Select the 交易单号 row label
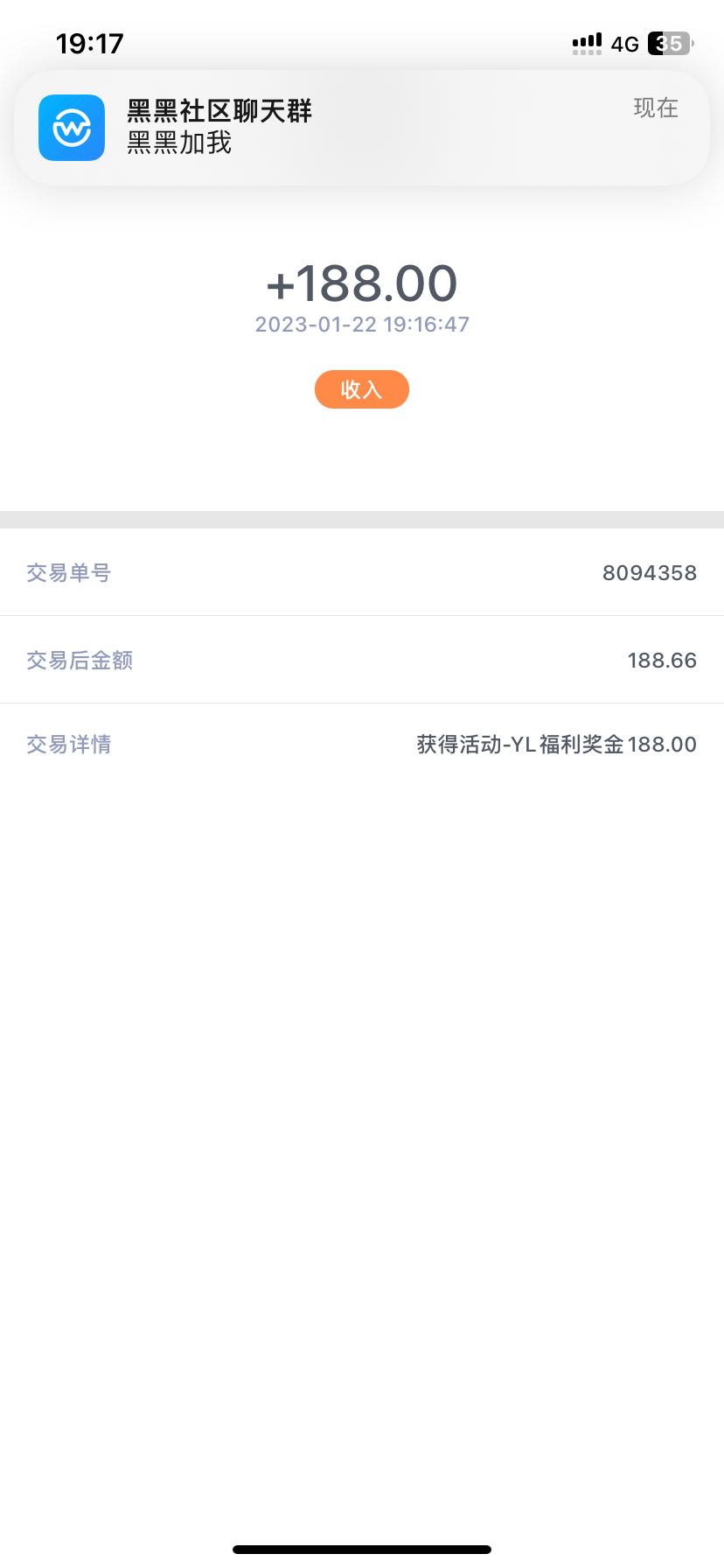The image size is (724, 1568). pos(69,573)
